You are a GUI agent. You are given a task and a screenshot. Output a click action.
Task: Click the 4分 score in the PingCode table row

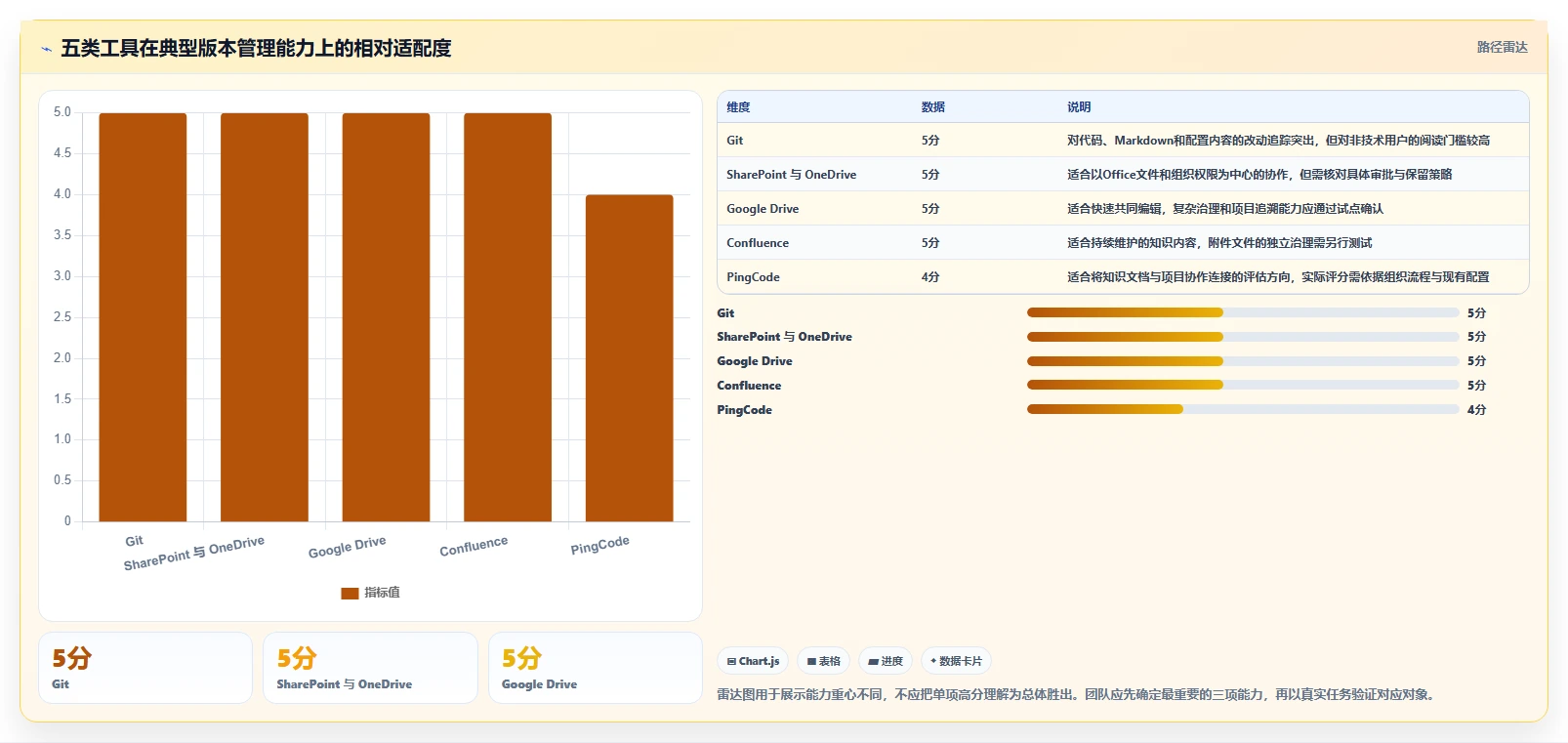tap(930, 277)
